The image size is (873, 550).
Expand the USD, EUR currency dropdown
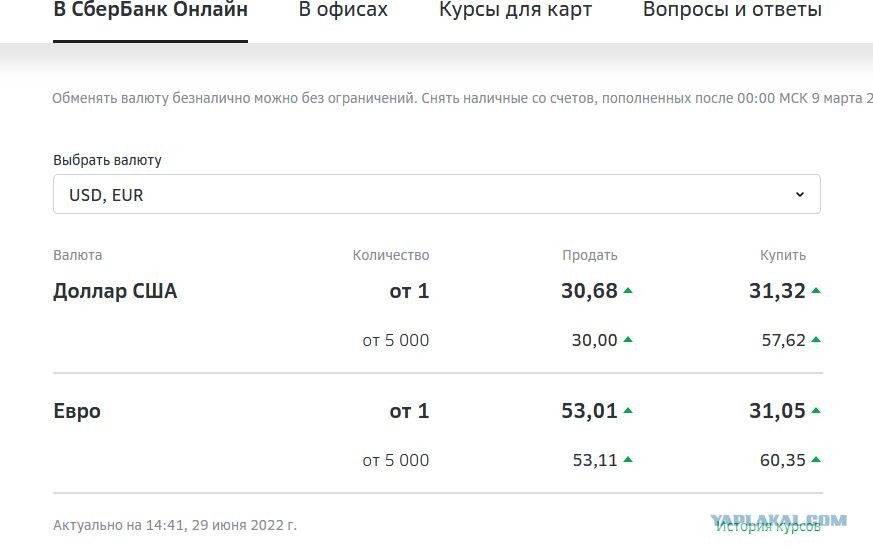tap(436, 194)
